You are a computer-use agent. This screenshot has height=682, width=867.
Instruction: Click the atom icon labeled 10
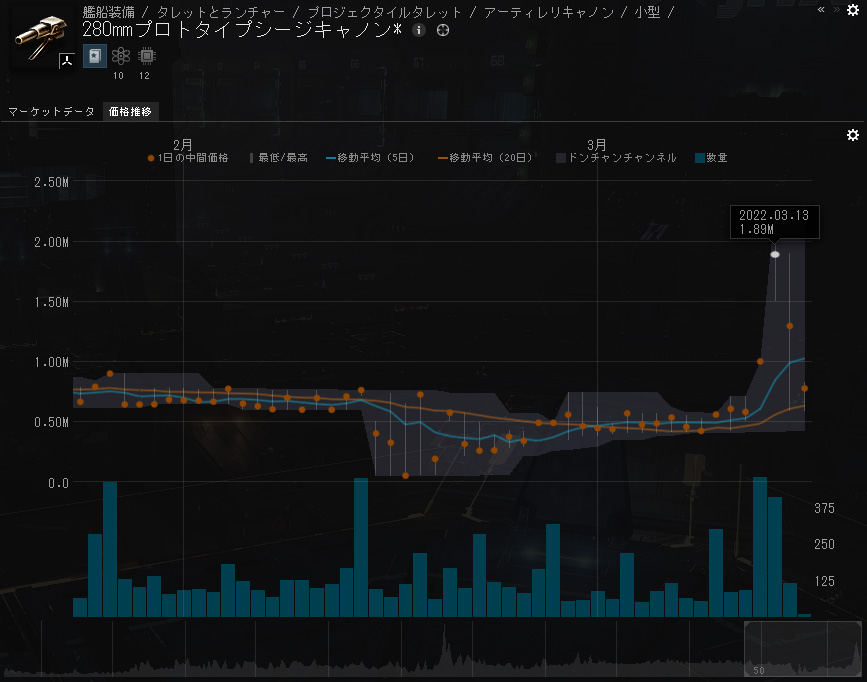click(x=120, y=56)
